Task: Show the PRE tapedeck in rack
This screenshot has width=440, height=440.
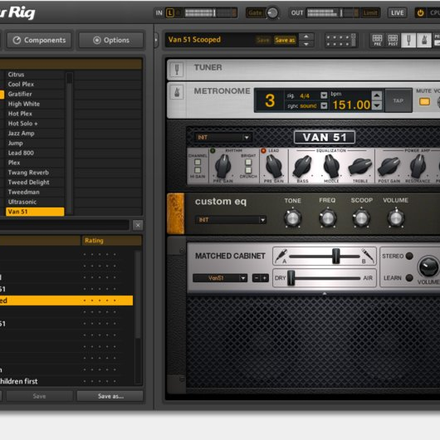Action: click(377, 40)
